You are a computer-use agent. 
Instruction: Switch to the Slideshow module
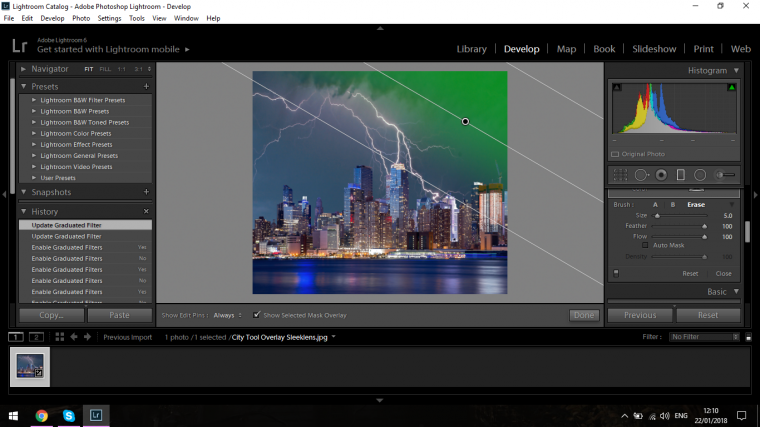654,49
